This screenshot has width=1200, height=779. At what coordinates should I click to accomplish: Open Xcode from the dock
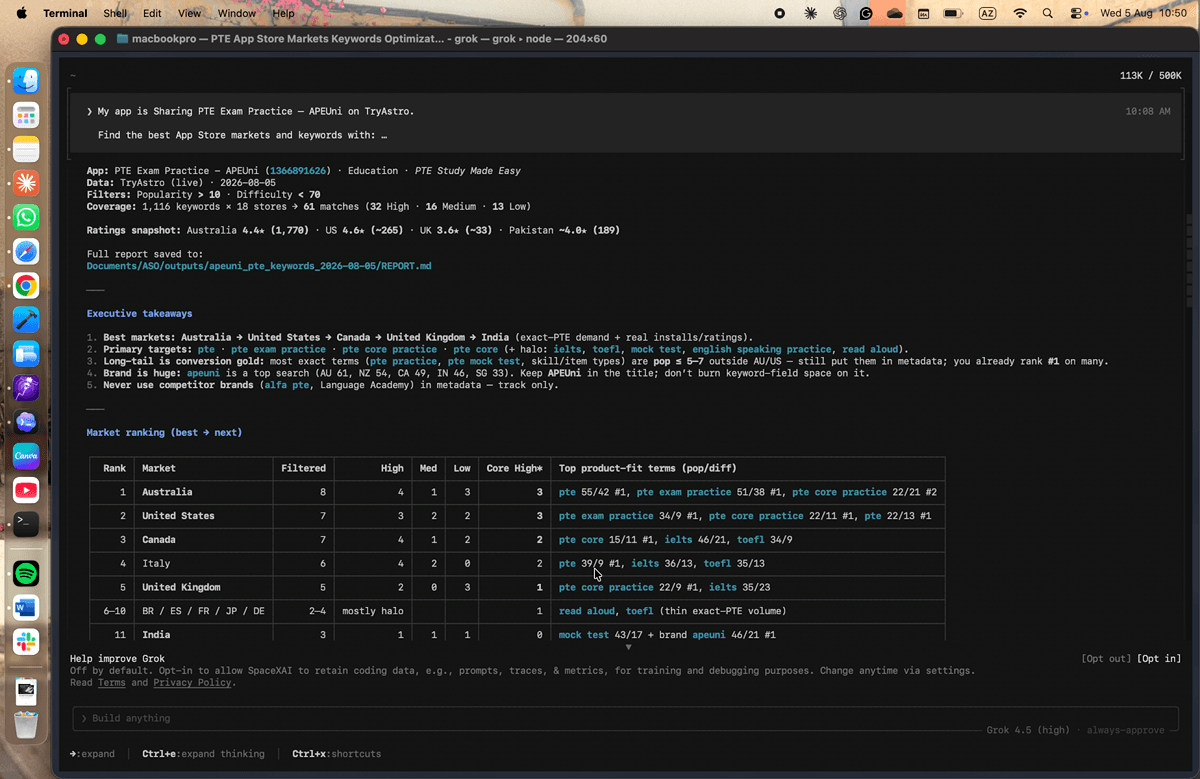pyautogui.click(x=26, y=320)
